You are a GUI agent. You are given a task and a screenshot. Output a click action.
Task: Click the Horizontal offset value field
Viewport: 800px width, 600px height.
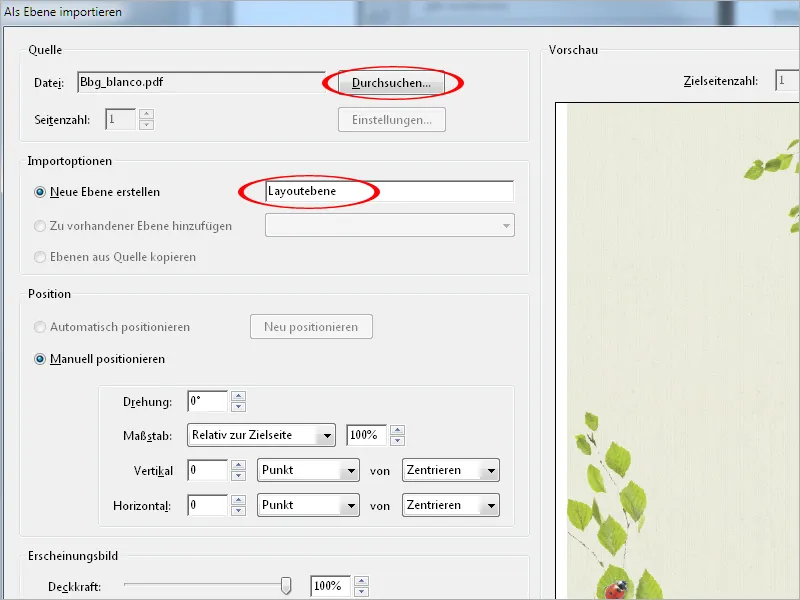click(207, 505)
